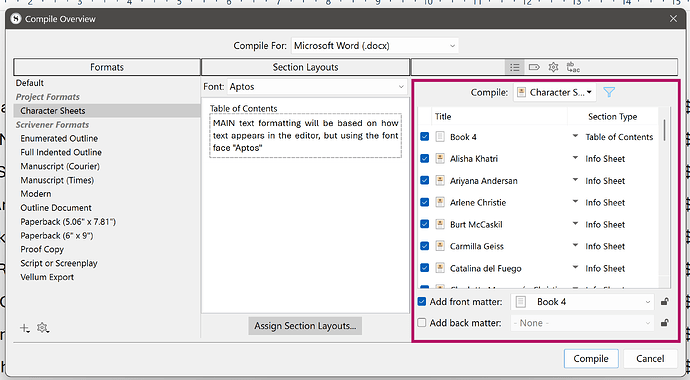Click the Ariyana Andersan character sheet icon
690x380 pixels.
point(440,180)
